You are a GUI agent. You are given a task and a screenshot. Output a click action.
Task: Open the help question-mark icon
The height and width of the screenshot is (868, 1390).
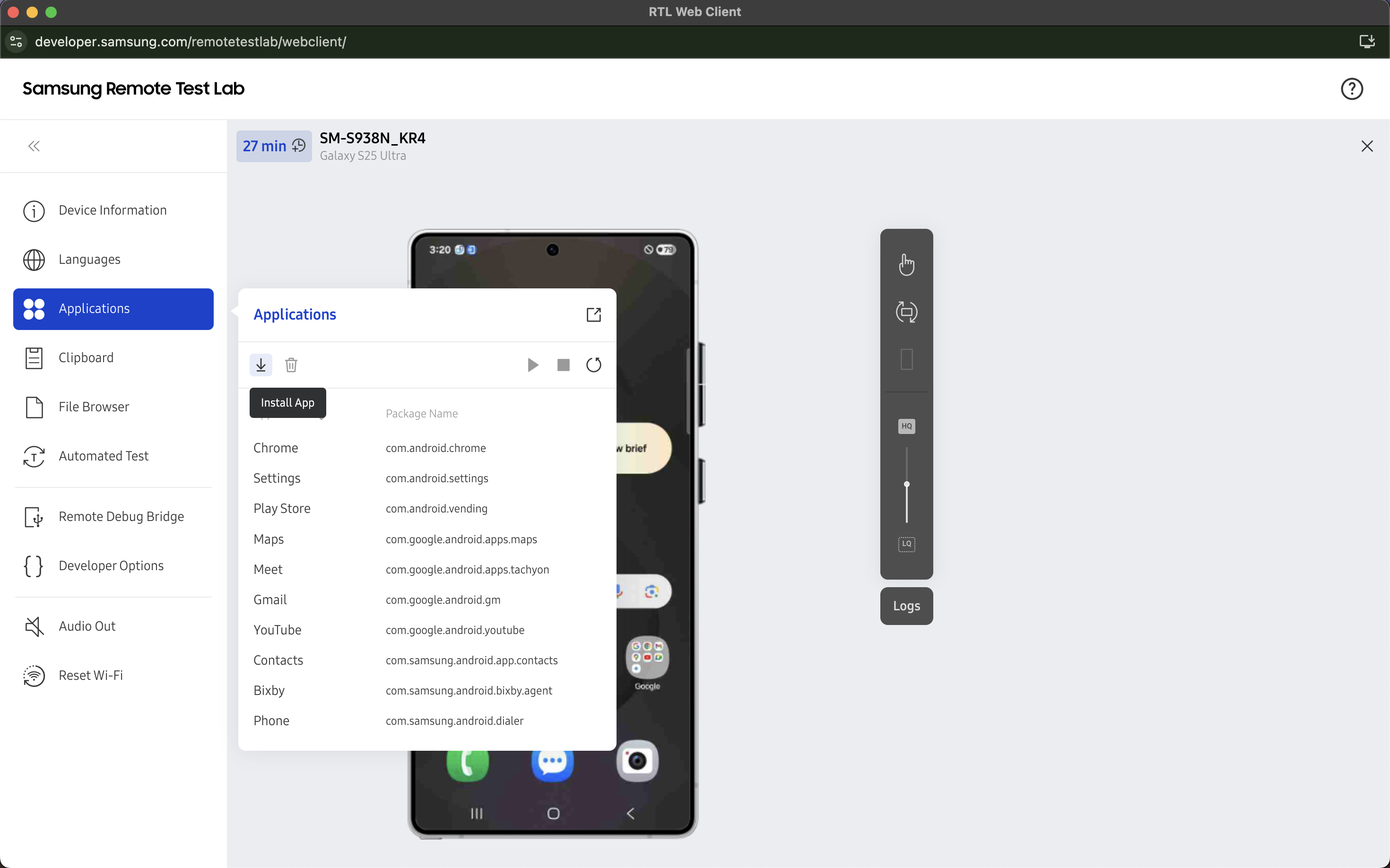click(1352, 89)
